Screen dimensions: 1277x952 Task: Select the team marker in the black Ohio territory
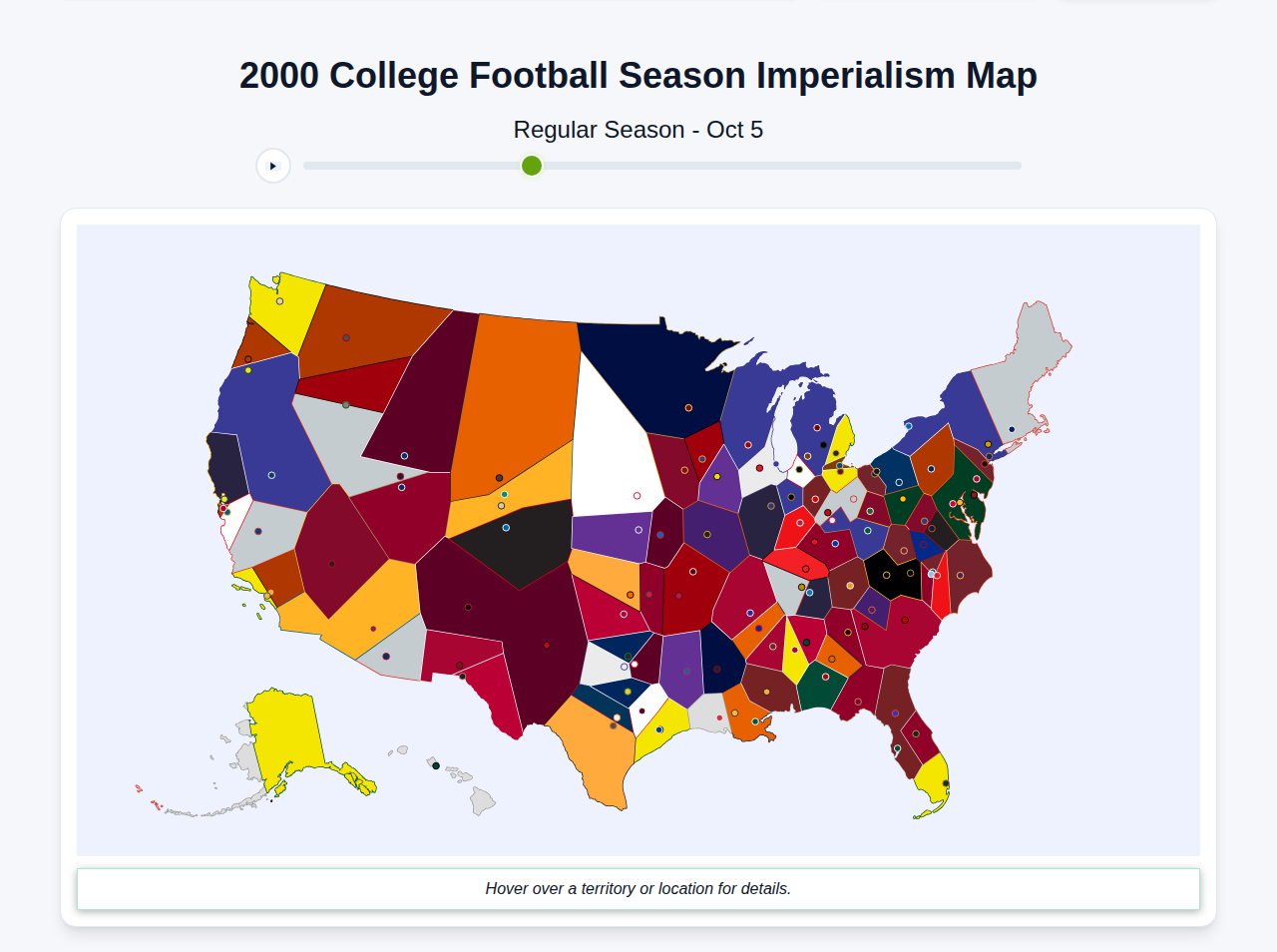pyautogui.click(x=887, y=575)
